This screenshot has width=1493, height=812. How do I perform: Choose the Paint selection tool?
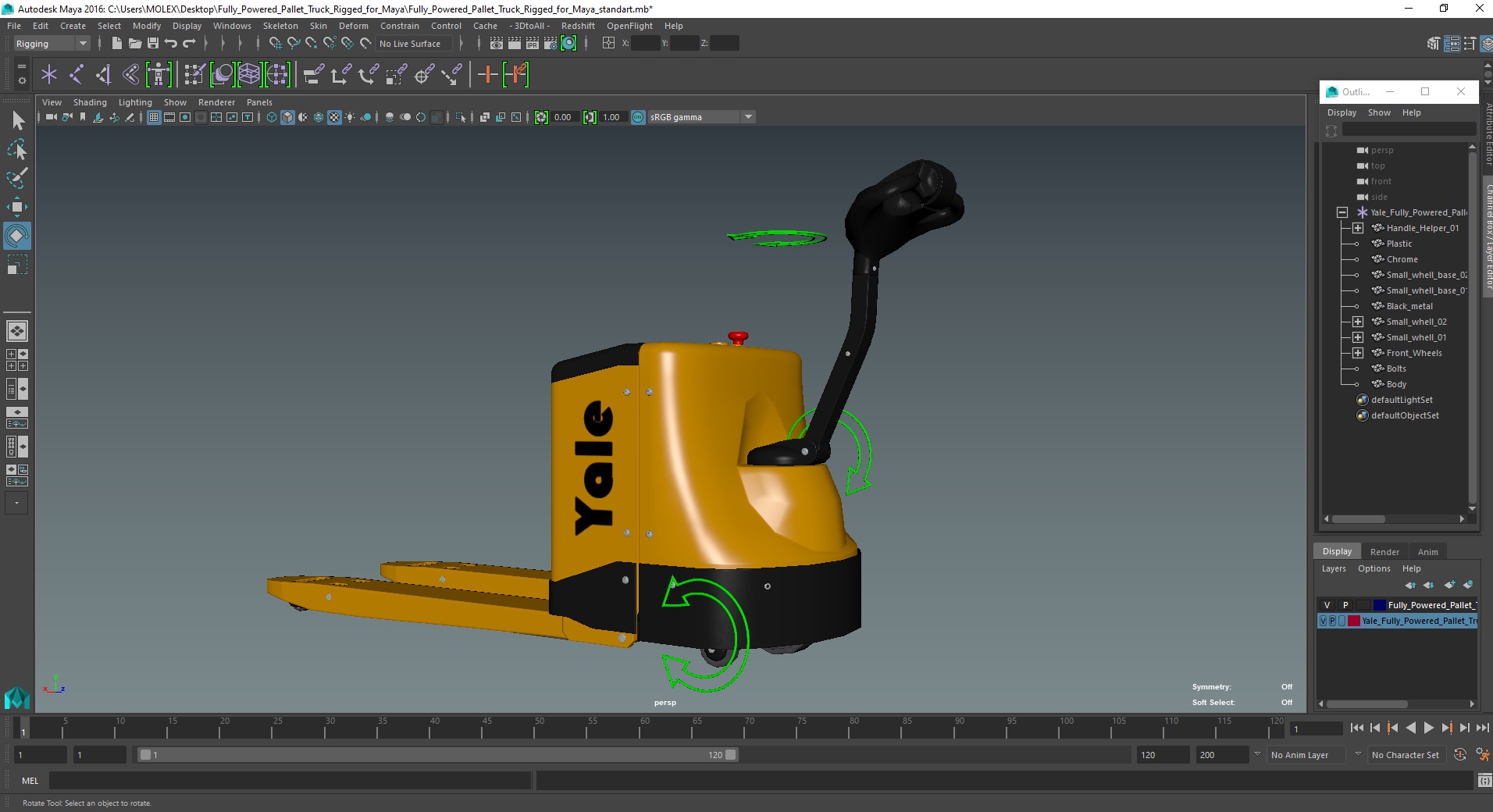pos(17,178)
